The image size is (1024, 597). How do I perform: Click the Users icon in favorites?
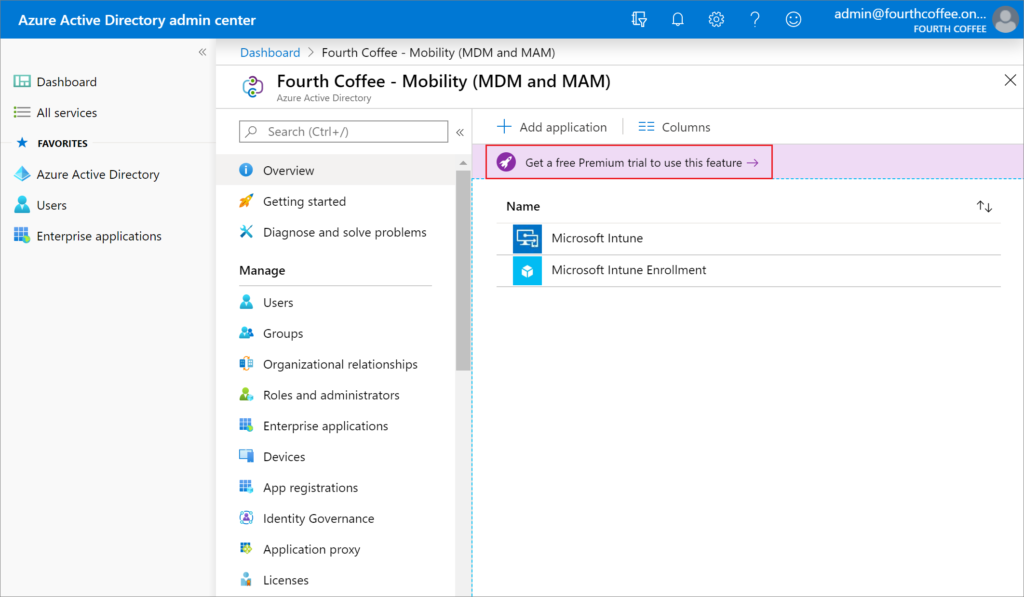tap(22, 204)
